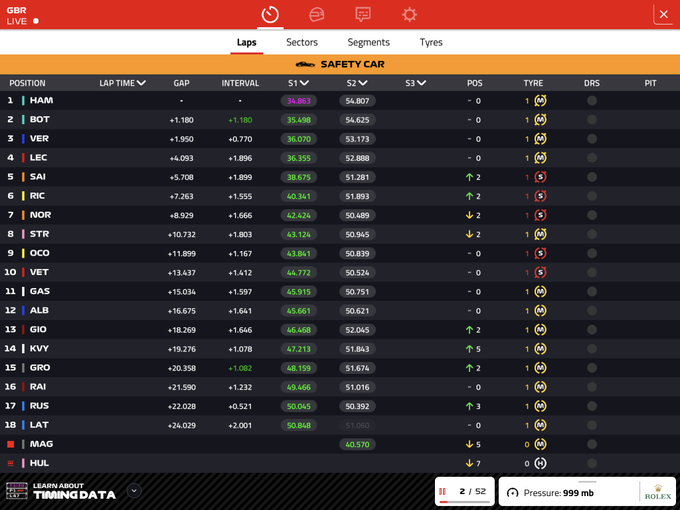Click LEC's DRS indicator dot
680x510 pixels.
pos(592,158)
